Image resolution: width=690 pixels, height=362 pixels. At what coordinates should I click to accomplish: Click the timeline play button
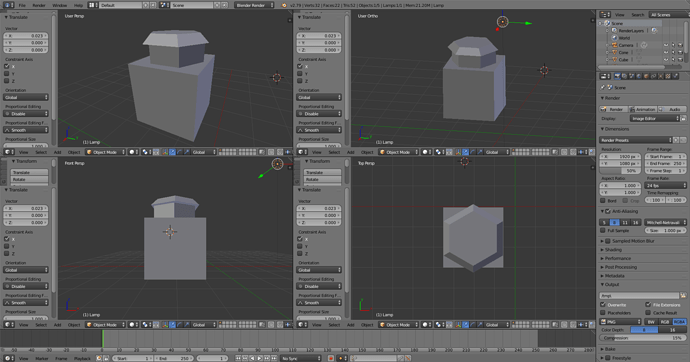click(x=260, y=358)
